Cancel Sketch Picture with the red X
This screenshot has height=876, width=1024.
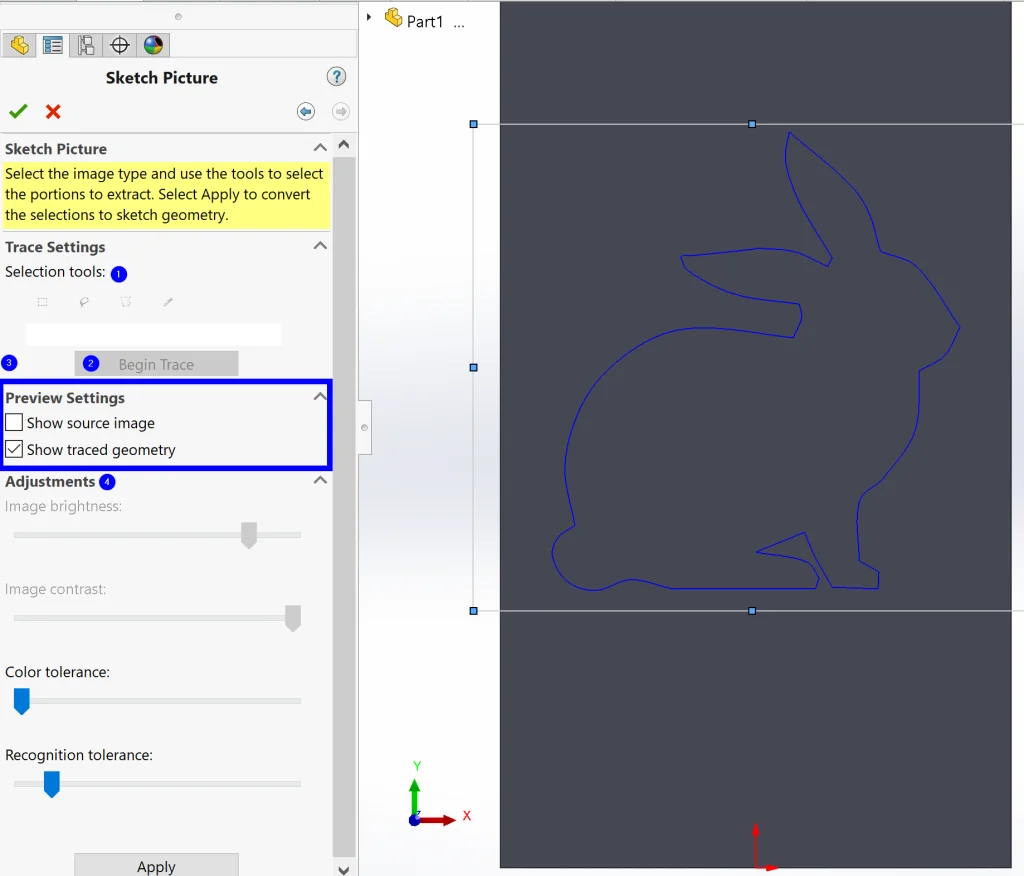pyautogui.click(x=53, y=111)
